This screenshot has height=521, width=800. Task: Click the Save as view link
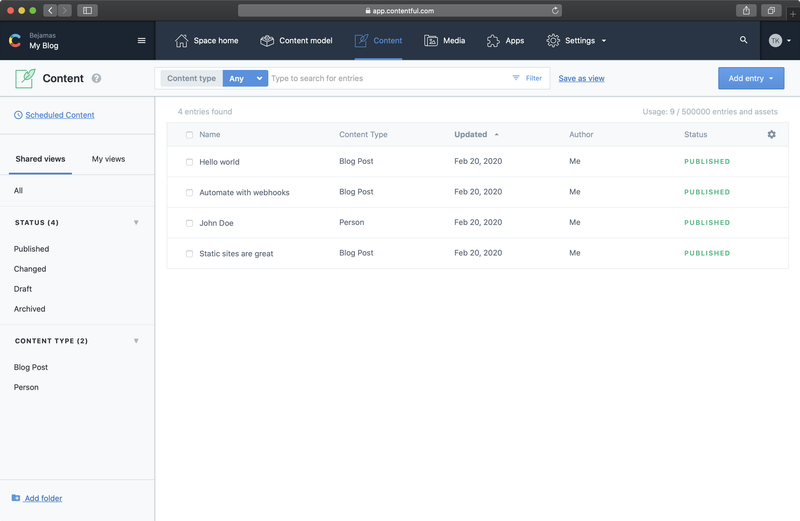[581, 78]
